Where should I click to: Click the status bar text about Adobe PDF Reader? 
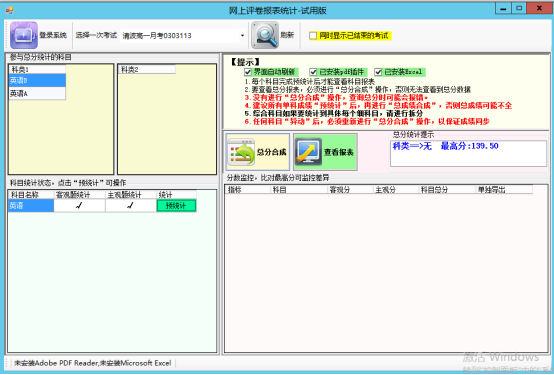tap(93, 363)
